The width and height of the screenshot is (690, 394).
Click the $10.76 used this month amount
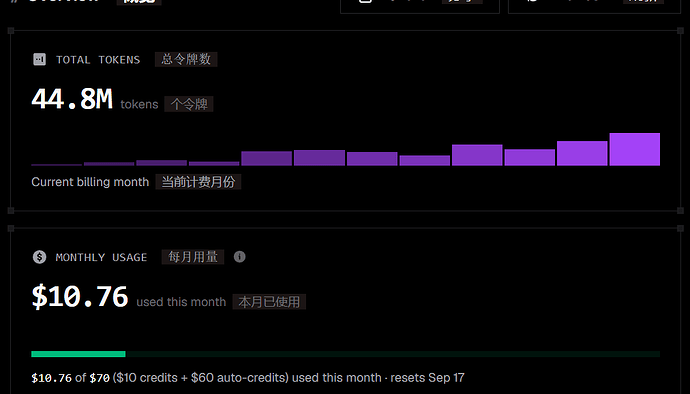[80, 297]
